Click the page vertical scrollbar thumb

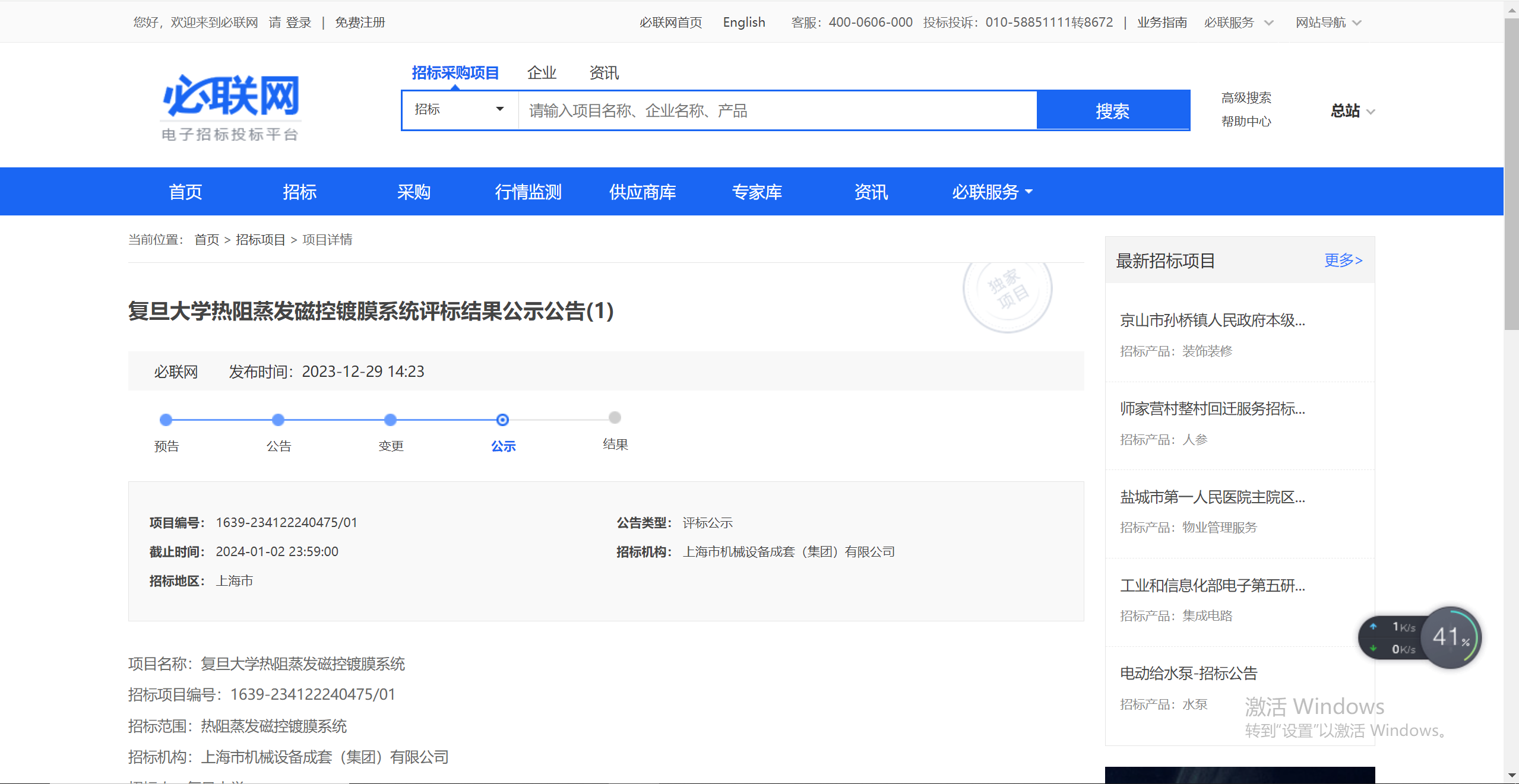pos(1511,174)
